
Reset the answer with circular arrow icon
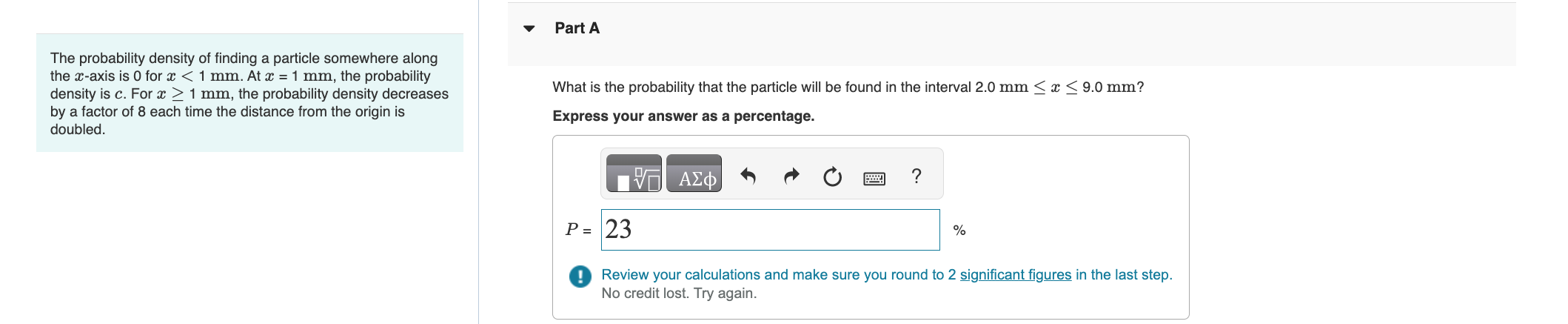point(832,176)
